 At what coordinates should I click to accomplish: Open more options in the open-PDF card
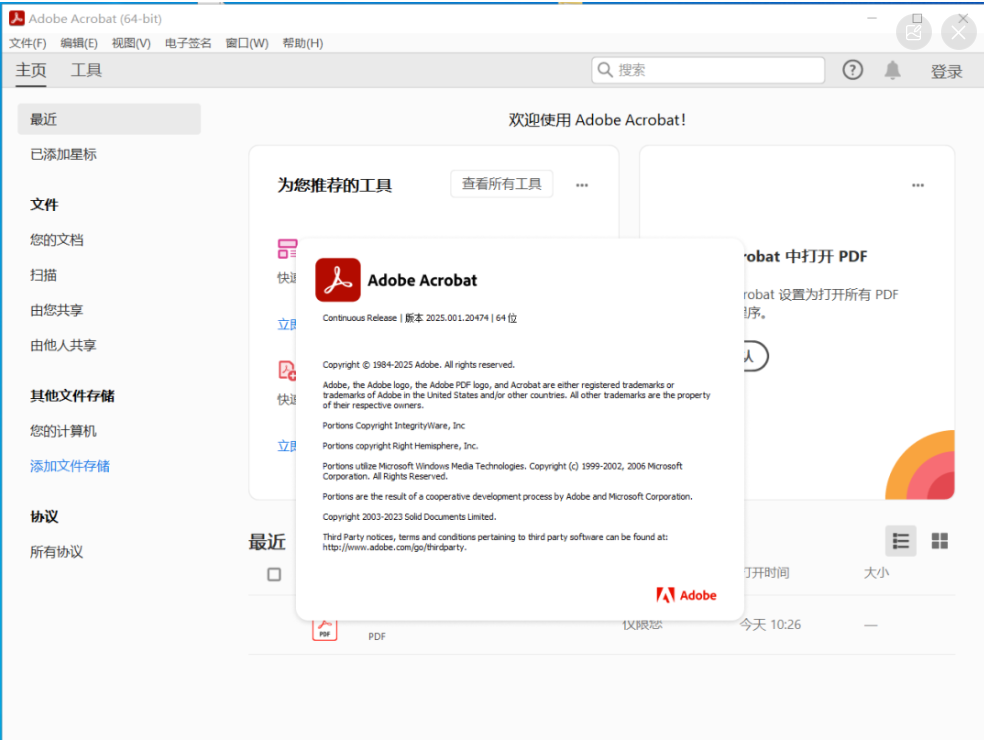[917, 185]
